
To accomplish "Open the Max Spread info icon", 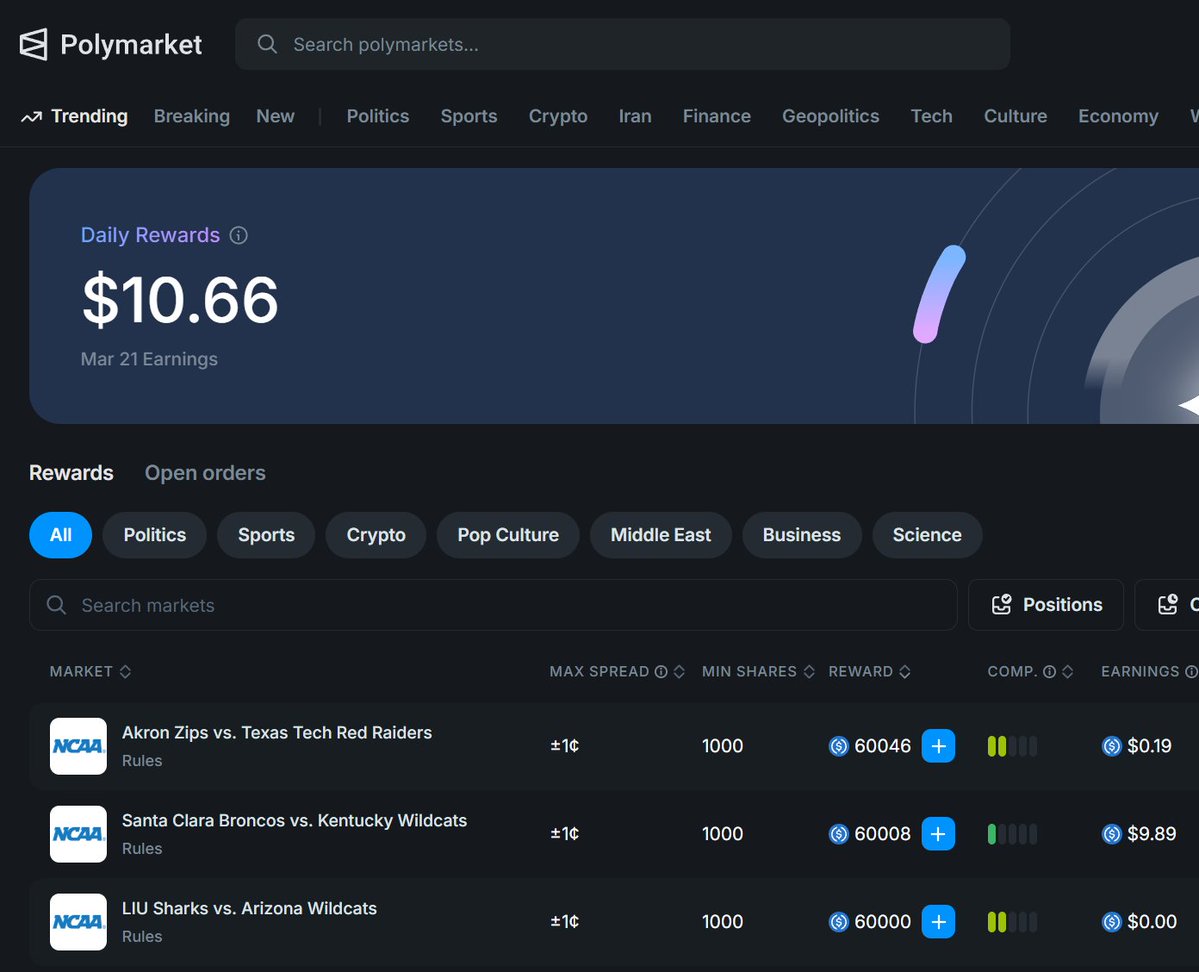I will tap(661, 671).
